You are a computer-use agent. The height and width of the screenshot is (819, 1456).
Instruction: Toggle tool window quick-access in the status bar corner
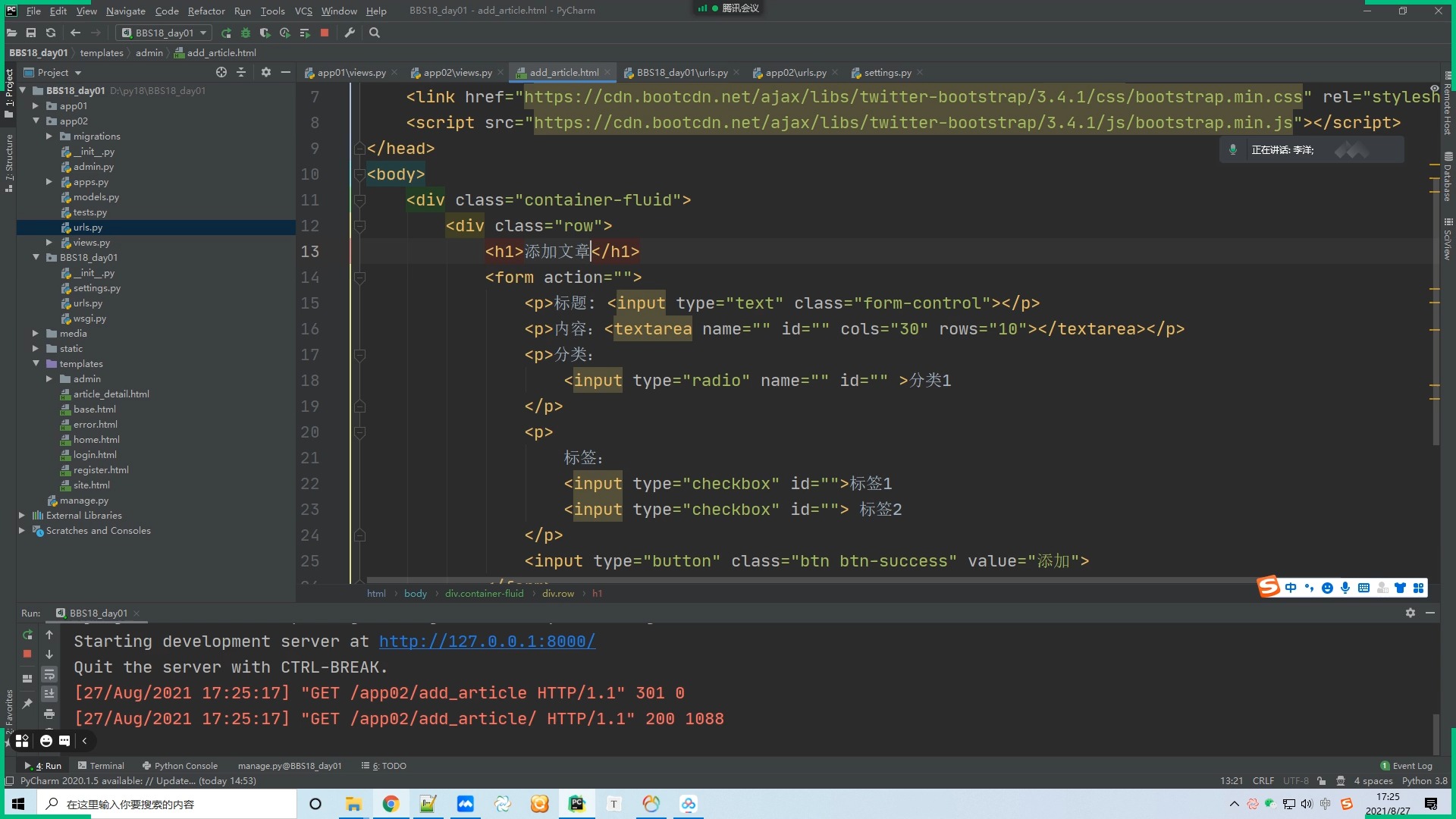tap(9, 781)
